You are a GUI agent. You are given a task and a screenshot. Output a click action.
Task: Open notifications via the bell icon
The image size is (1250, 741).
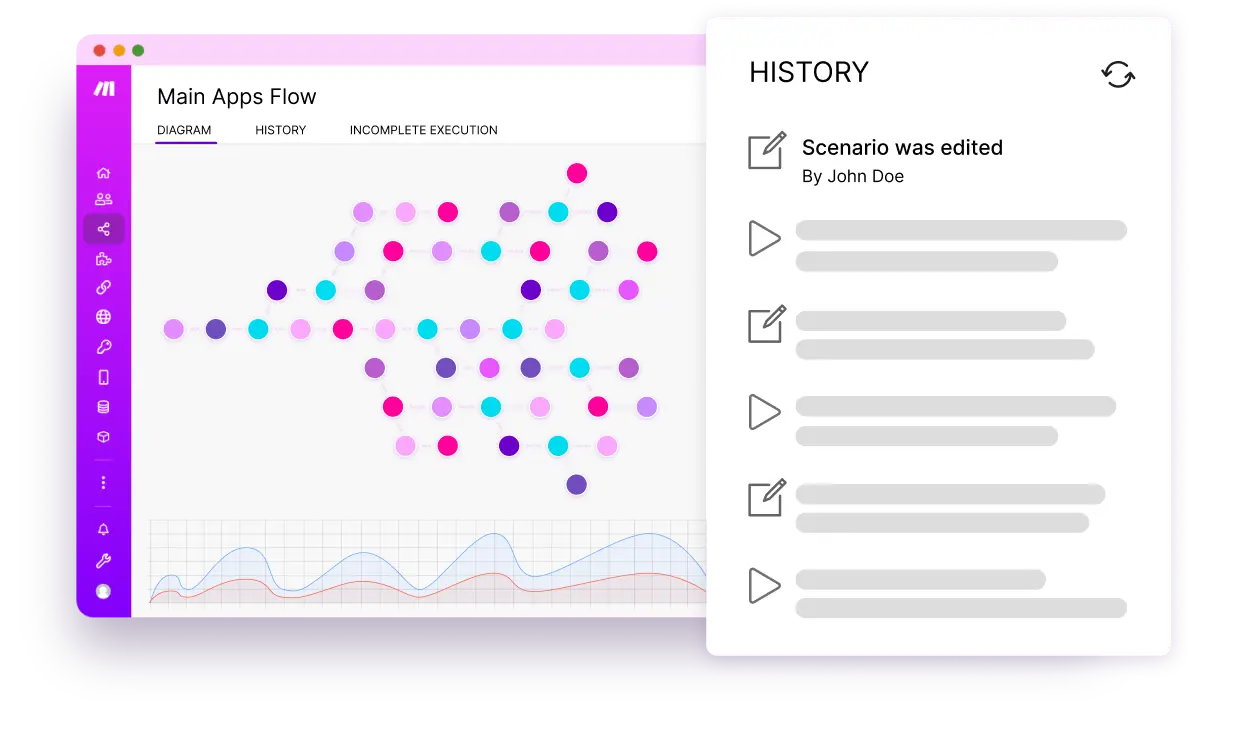[103, 528]
